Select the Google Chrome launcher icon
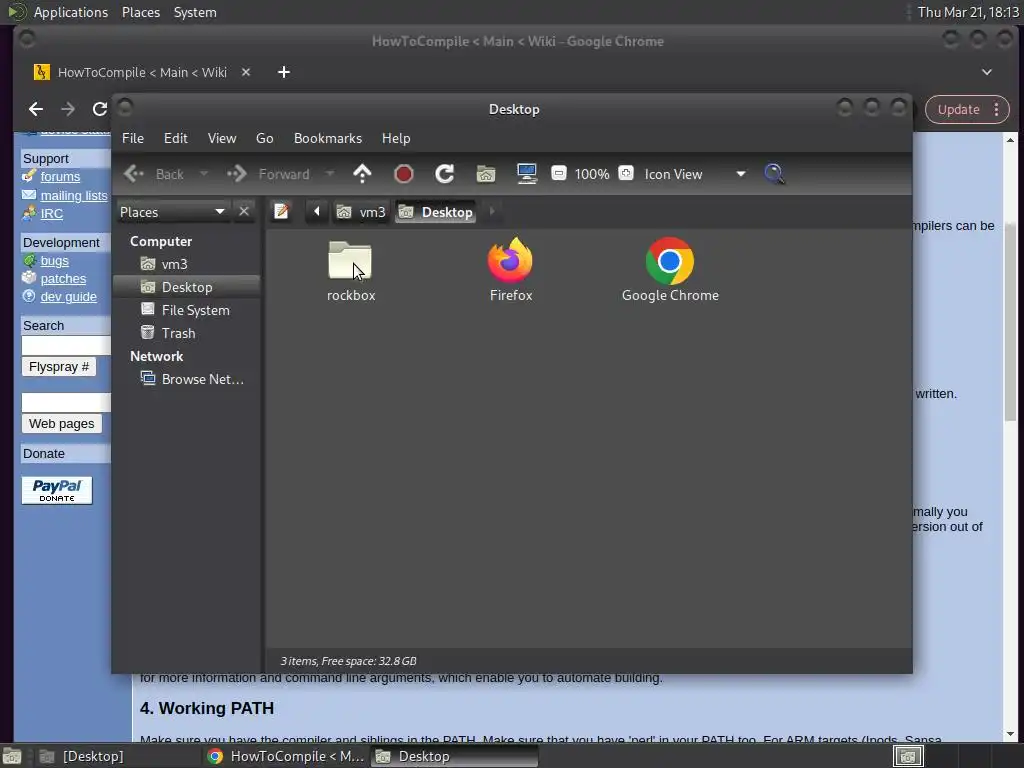The width and height of the screenshot is (1024, 768). (x=669, y=261)
